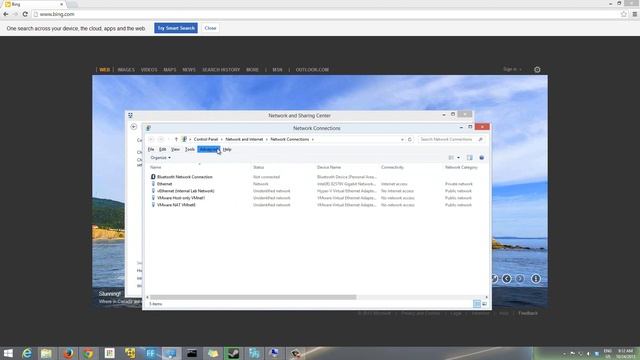Show previous Bing background image
Viewport: 640px width, 360px height.
[507, 279]
